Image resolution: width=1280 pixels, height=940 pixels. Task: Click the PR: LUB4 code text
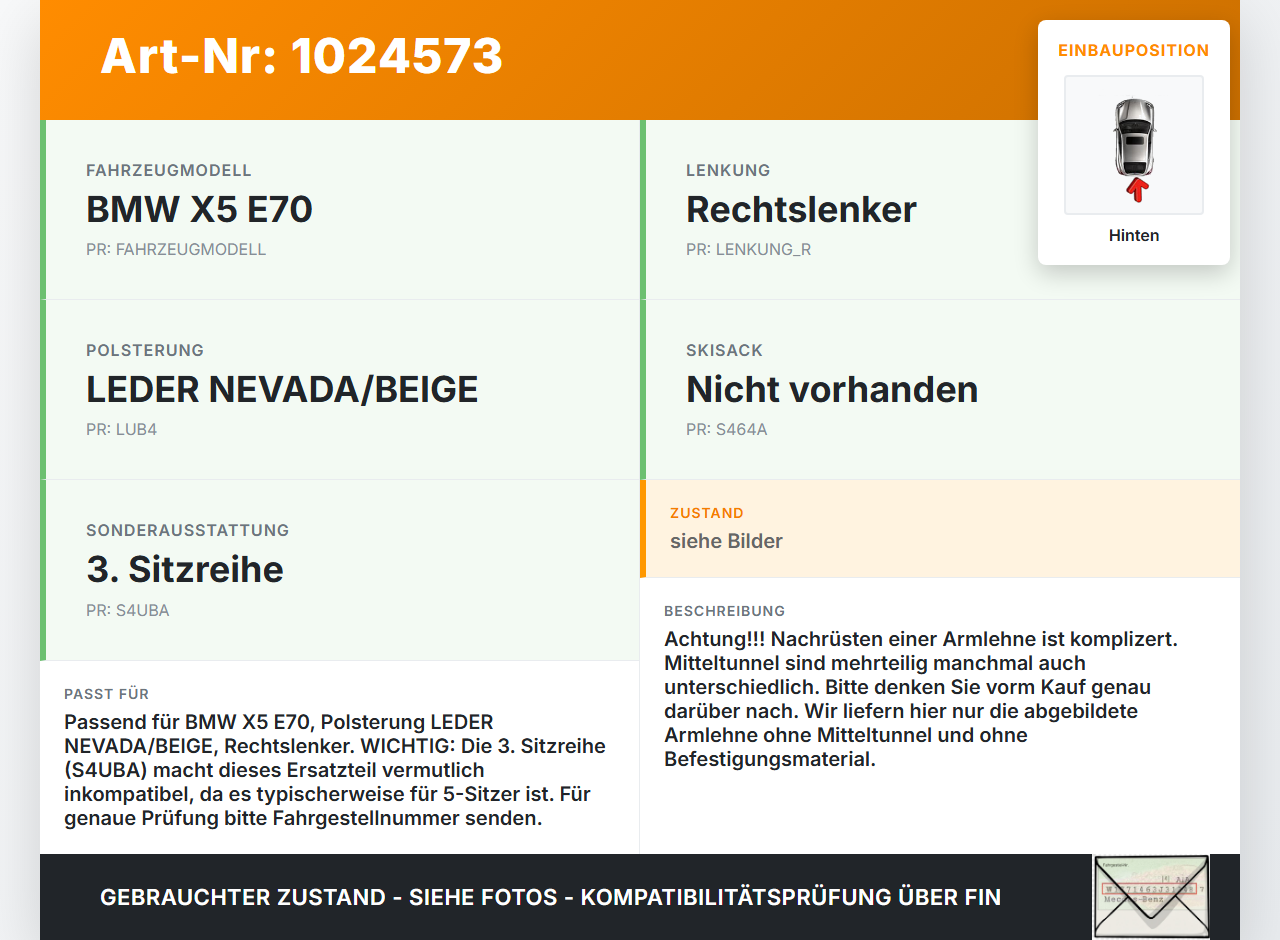pos(121,430)
